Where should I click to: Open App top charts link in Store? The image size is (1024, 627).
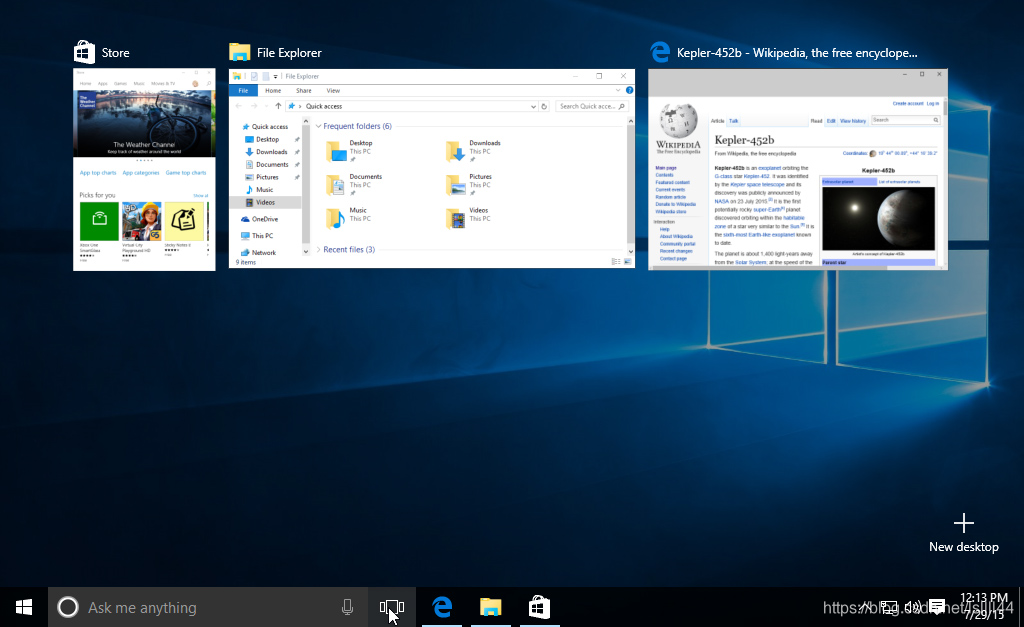pos(98,173)
